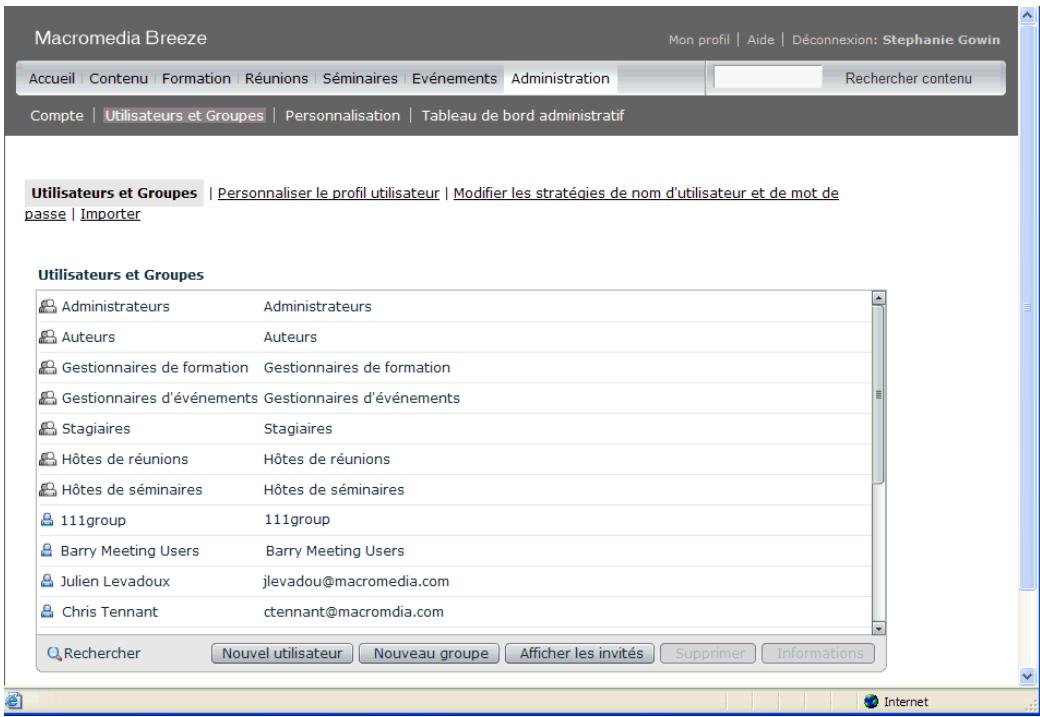Open Modifier les stratégies de nom d'utilisateur link
The height and width of the screenshot is (717, 1040).
pos(646,193)
